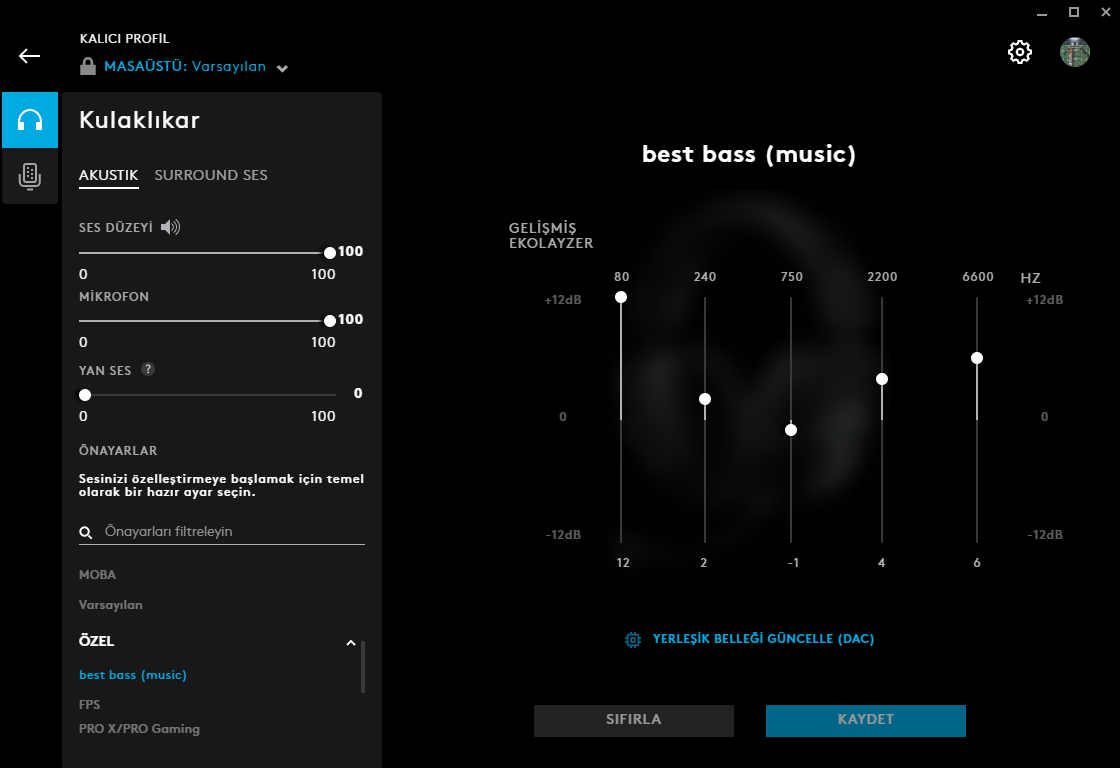Select the FPS preset
The image size is (1120, 768).
pyautogui.click(x=89, y=704)
